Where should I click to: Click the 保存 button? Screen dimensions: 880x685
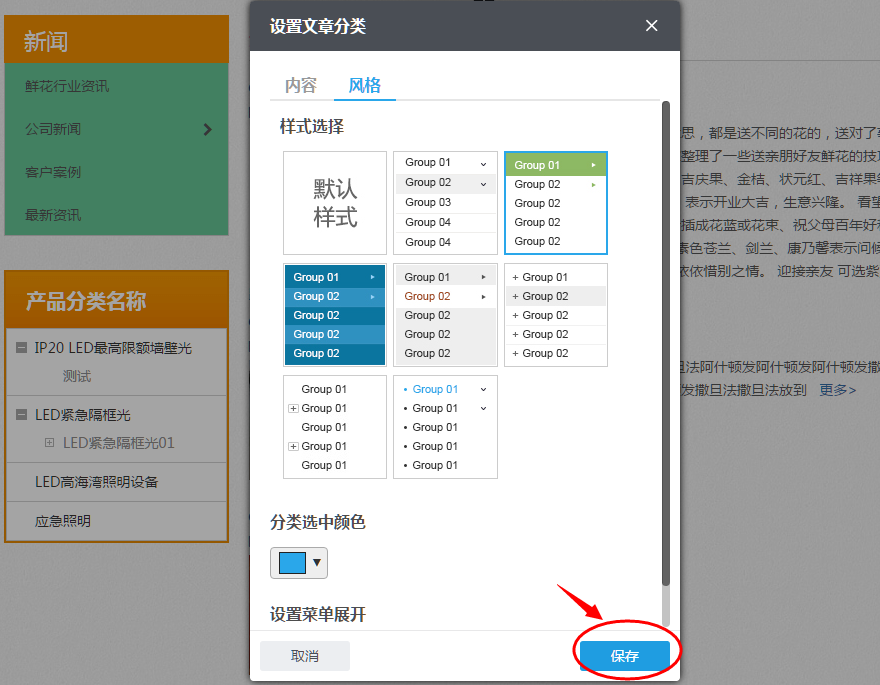[625, 656]
